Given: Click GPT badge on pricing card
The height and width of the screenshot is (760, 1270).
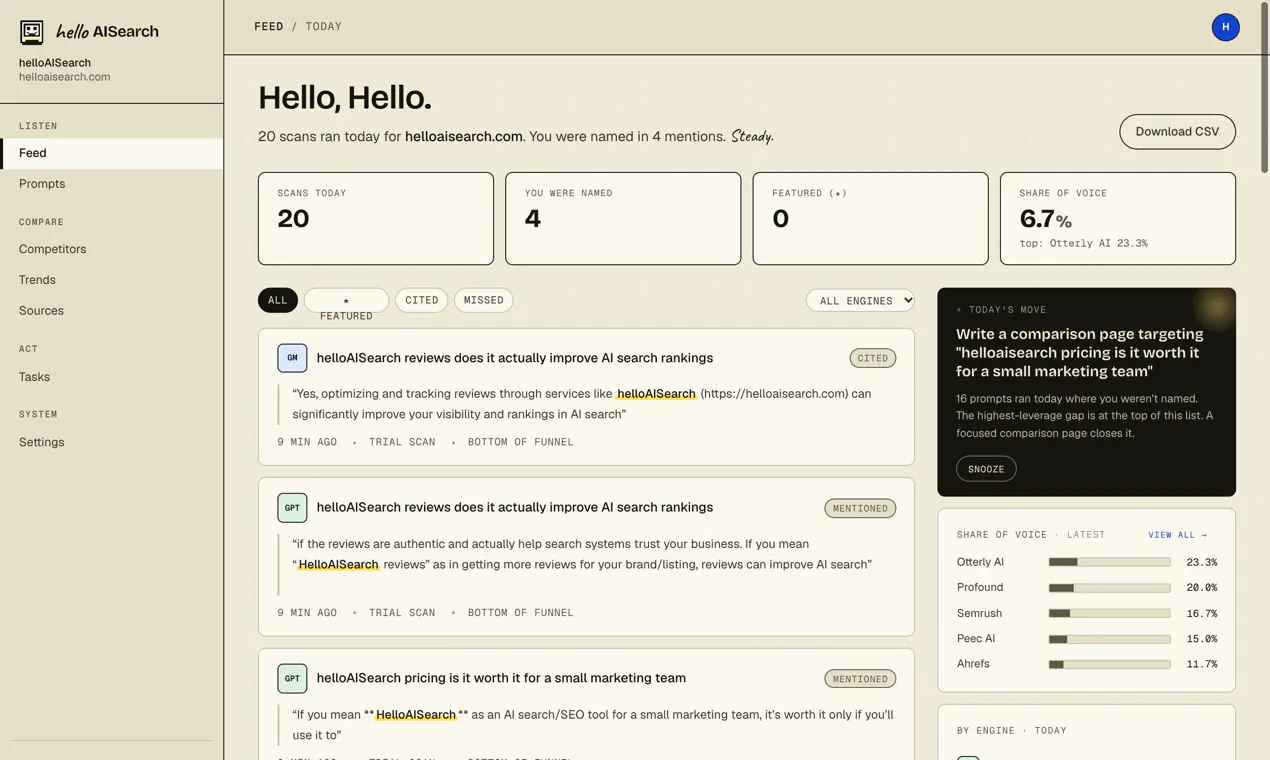Looking at the screenshot, I should pyautogui.click(x=292, y=678).
